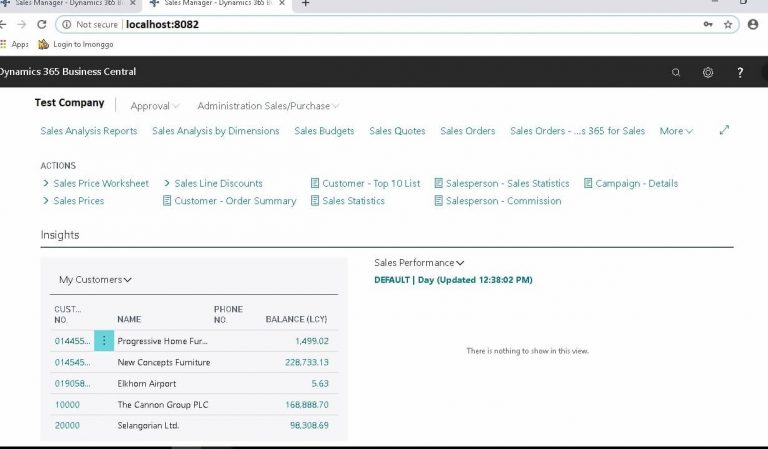The height and width of the screenshot is (449, 768).
Task: Click balance 228,733.13
Action: pyautogui.click(x=307, y=362)
